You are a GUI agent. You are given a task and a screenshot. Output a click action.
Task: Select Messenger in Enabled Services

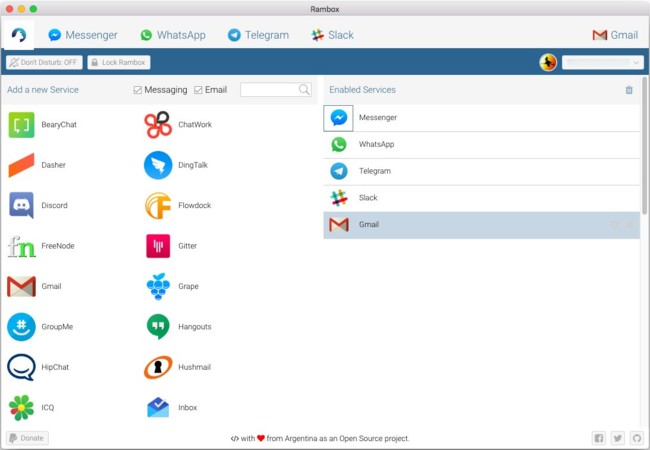point(481,118)
